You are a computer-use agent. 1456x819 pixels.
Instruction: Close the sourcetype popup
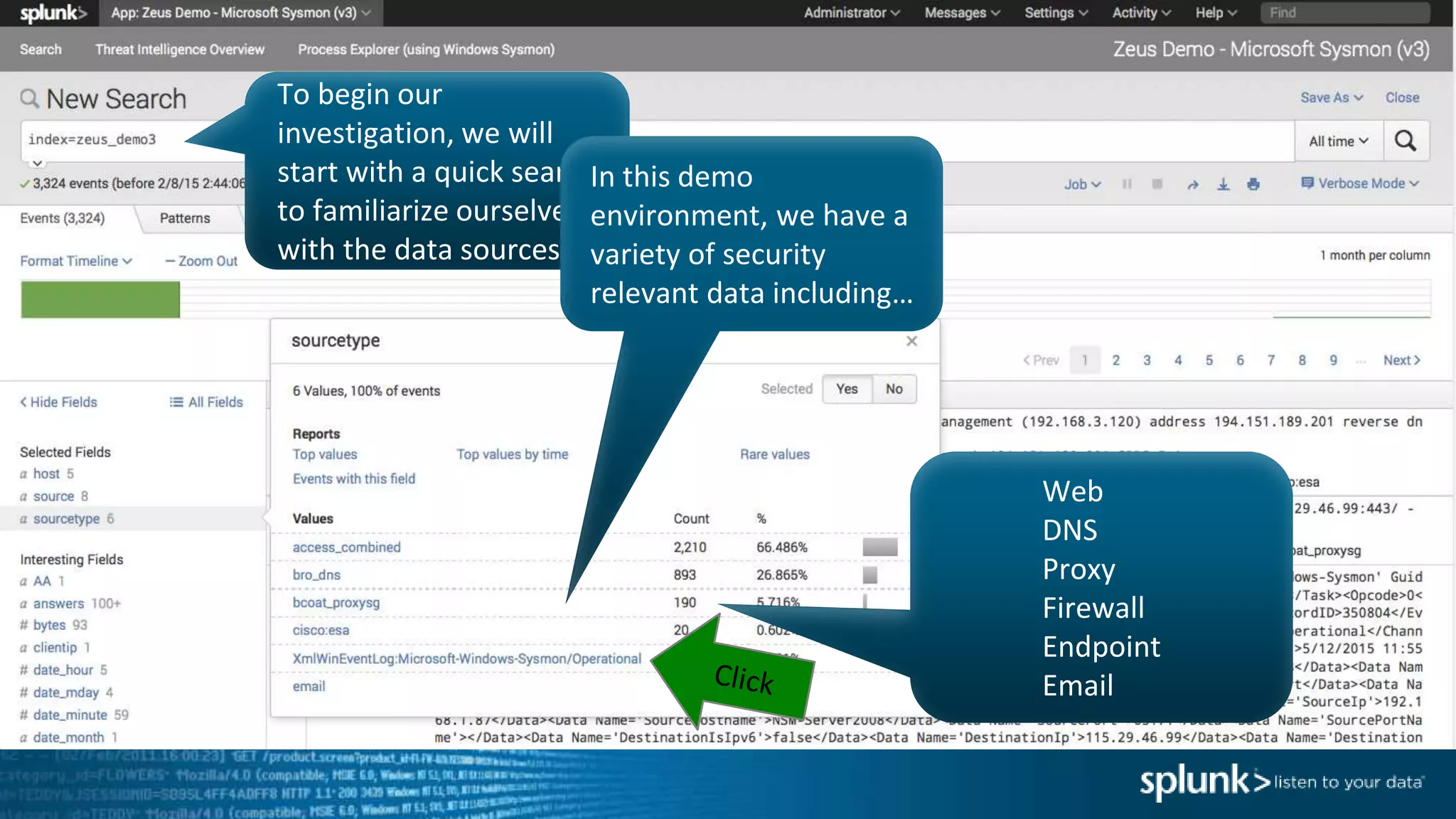click(911, 341)
